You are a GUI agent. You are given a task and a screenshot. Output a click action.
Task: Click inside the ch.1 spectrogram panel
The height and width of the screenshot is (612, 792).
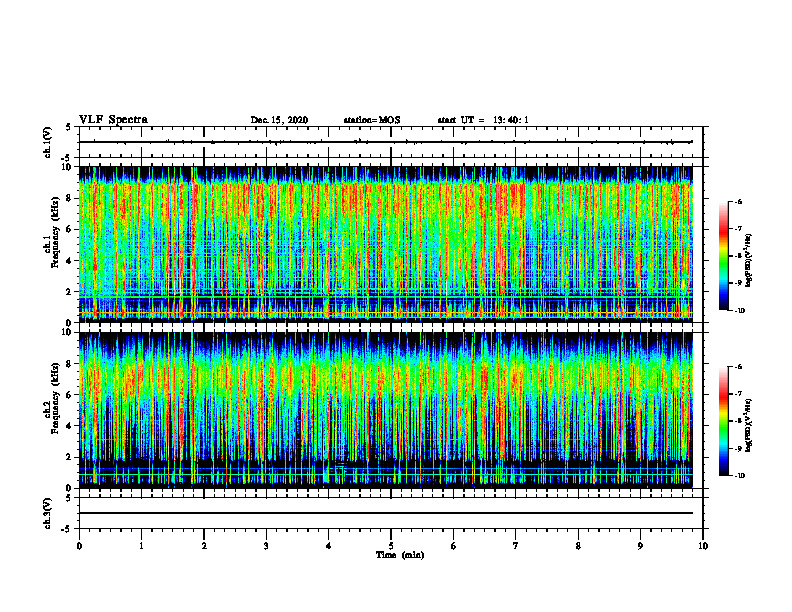pos(385,244)
